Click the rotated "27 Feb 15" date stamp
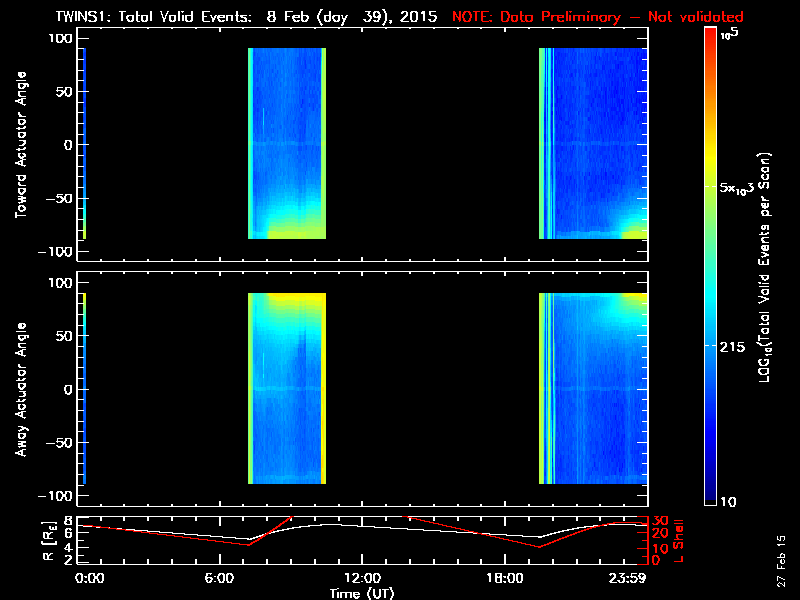The image size is (800, 600). click(781, 561)
